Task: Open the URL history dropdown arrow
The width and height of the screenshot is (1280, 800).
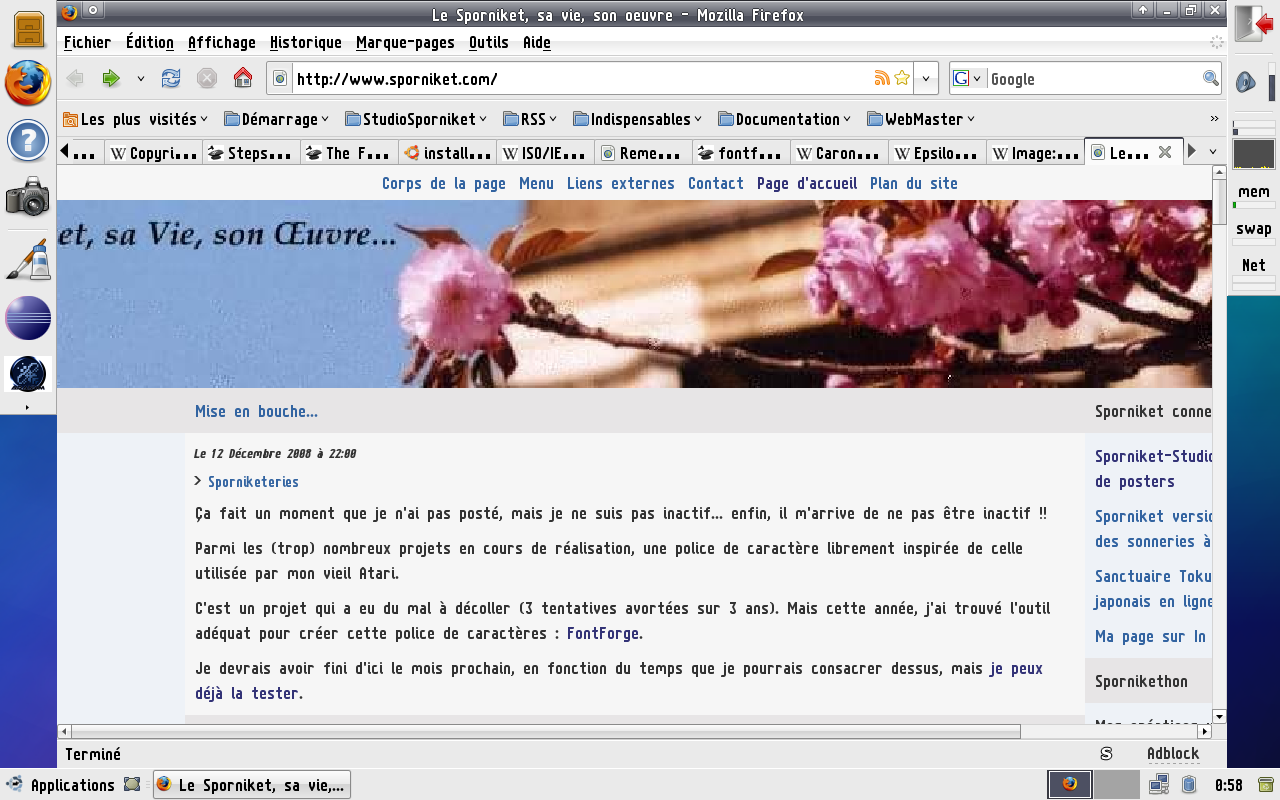Action: pos(927,79)
